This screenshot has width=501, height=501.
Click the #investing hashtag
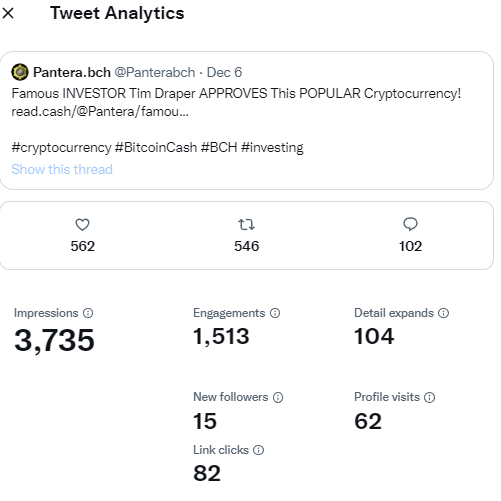[272, 148]
